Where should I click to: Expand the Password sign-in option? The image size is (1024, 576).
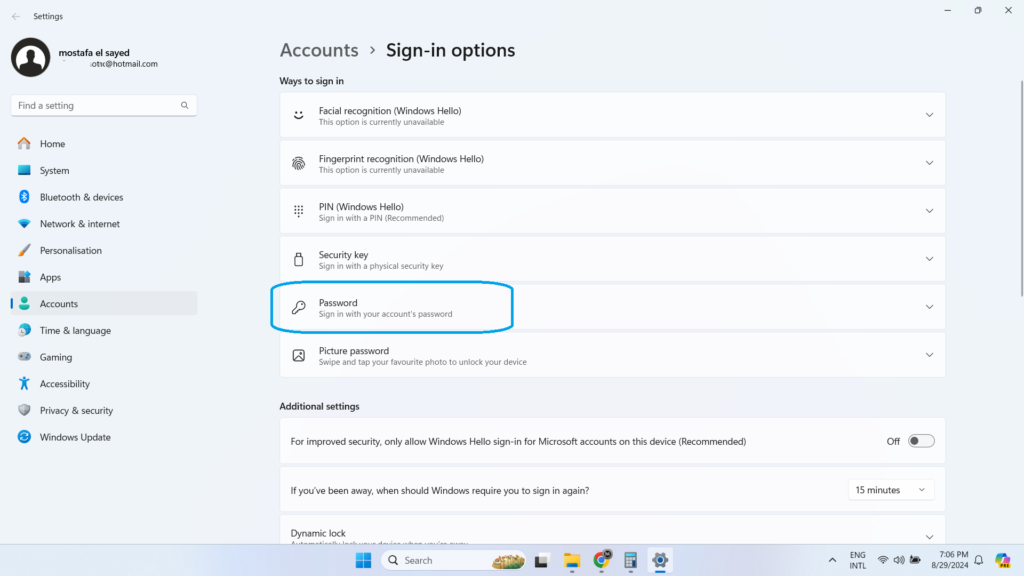[x=612, y=306]
